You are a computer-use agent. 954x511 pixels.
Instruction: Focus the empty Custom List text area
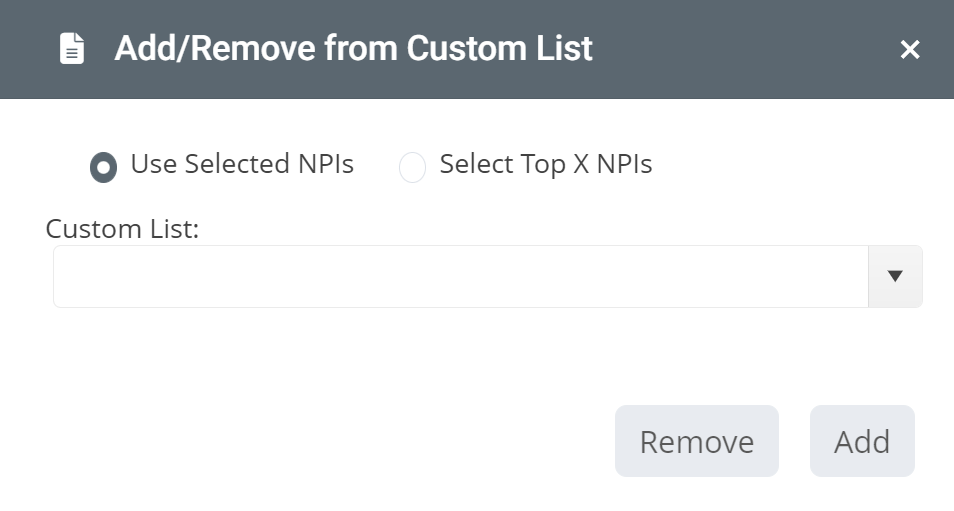pos(461,276)
